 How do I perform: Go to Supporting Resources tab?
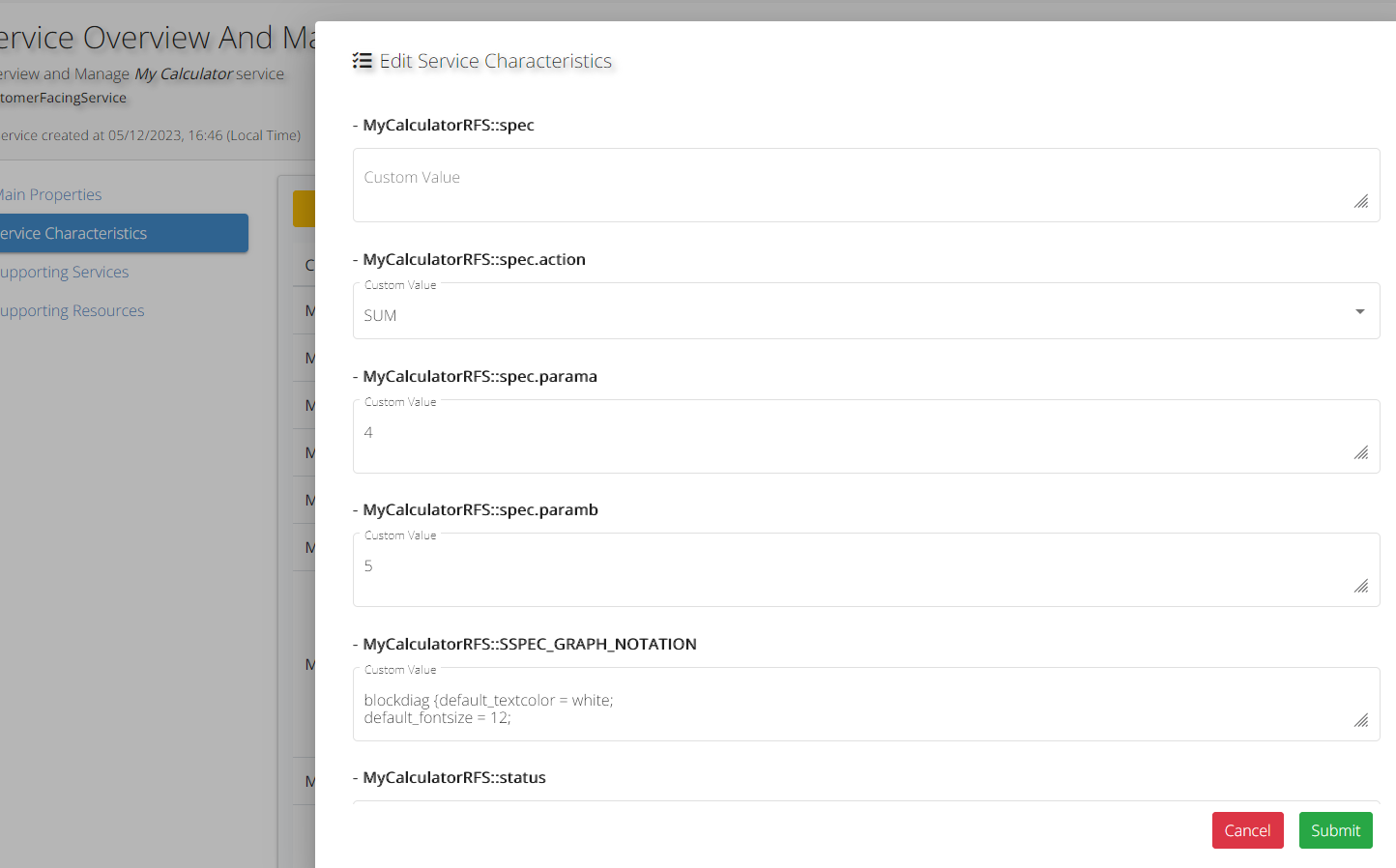click(x=73, y=310)
